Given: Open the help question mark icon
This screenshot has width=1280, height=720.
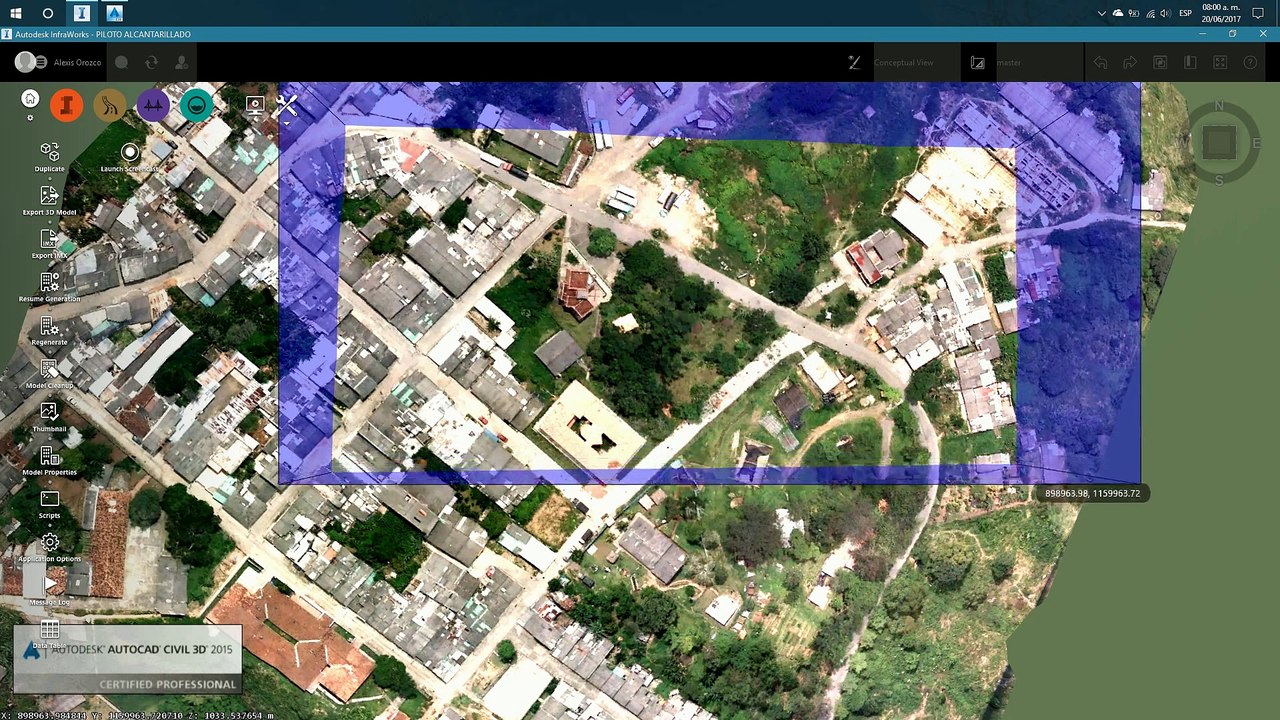Looking at the screenshot, I should click(x=1250, y=62).
